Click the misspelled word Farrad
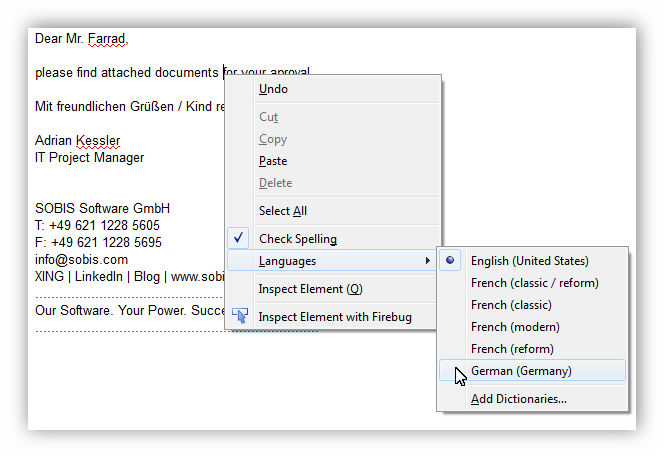 tap(106, 39)
